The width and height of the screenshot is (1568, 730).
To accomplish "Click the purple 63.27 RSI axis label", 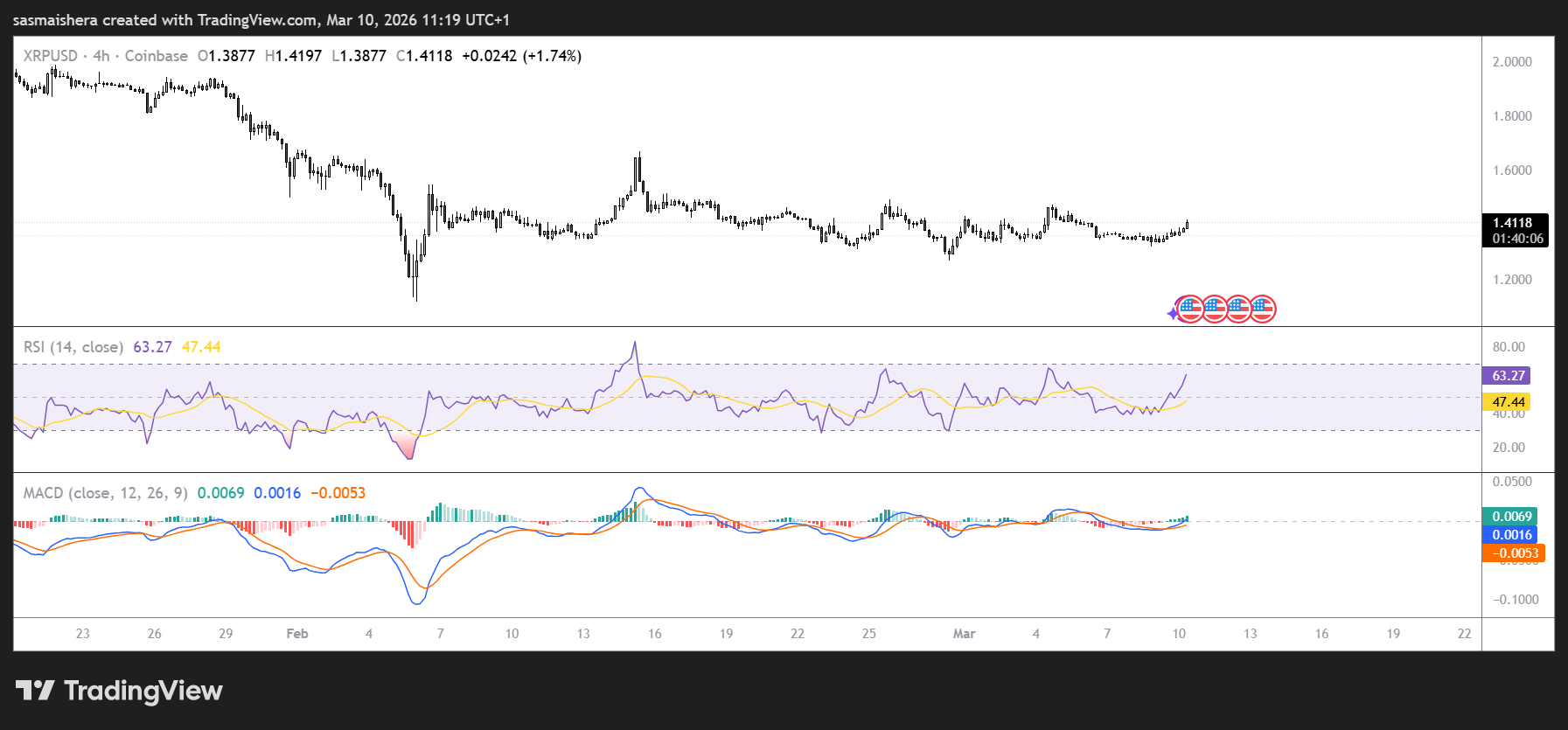I will pyautogui.click(x=1506, y=376).
